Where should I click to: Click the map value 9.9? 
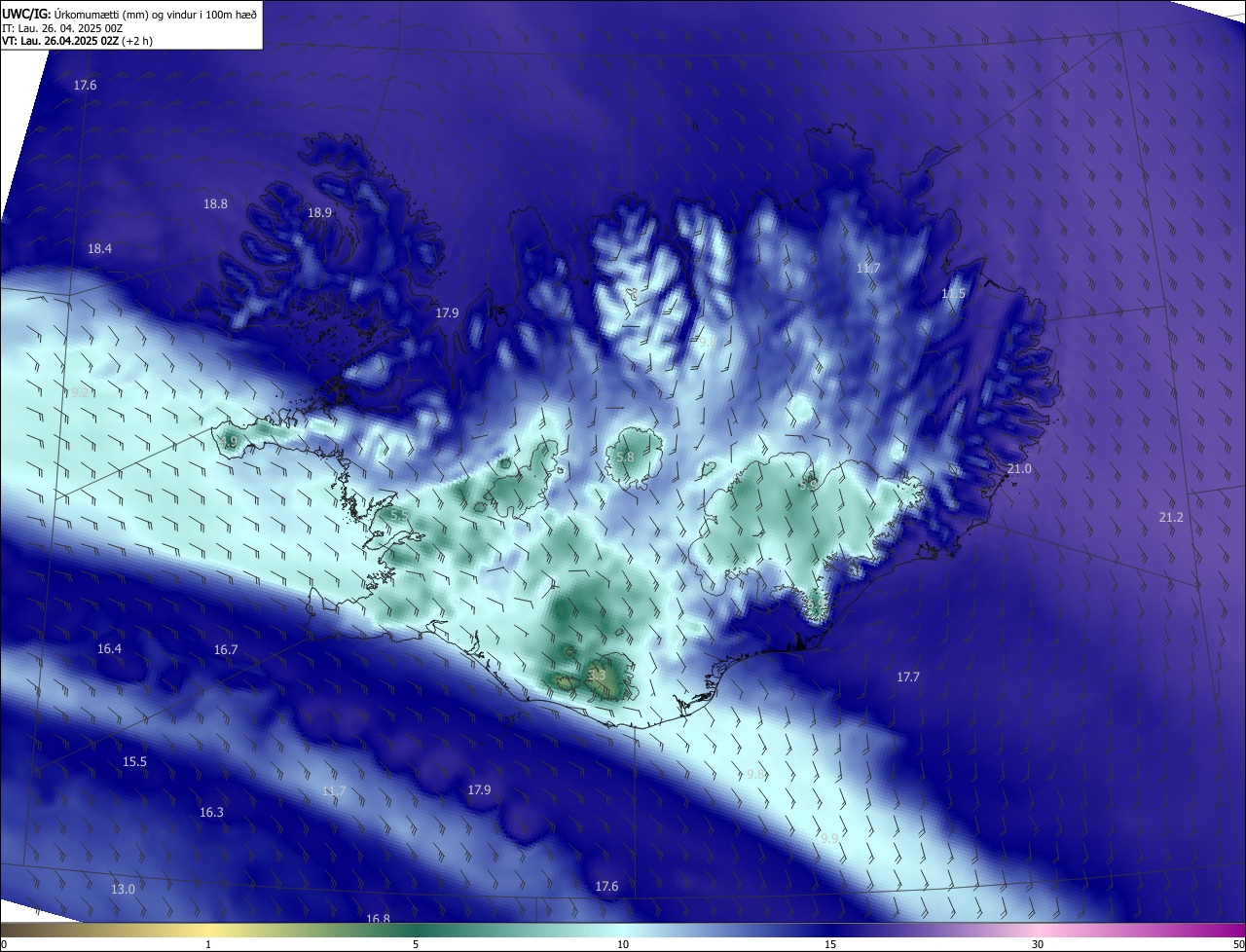[x=829, y=837]
